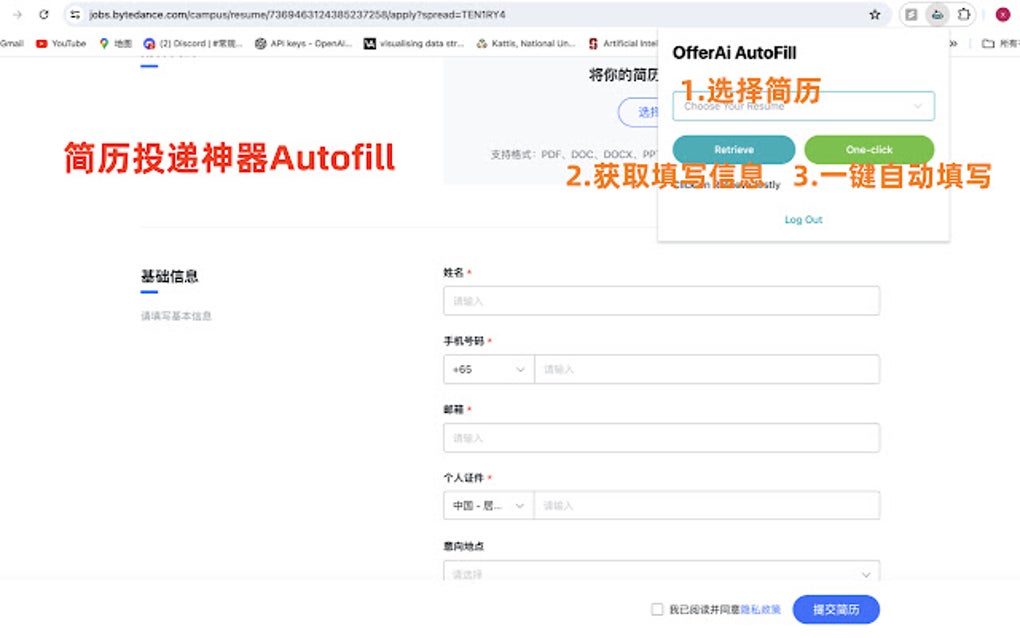This screenshot has width=1020, height=638.
Task: Open the browser extensions puzzle icon
Action: (x=964, y=15)
